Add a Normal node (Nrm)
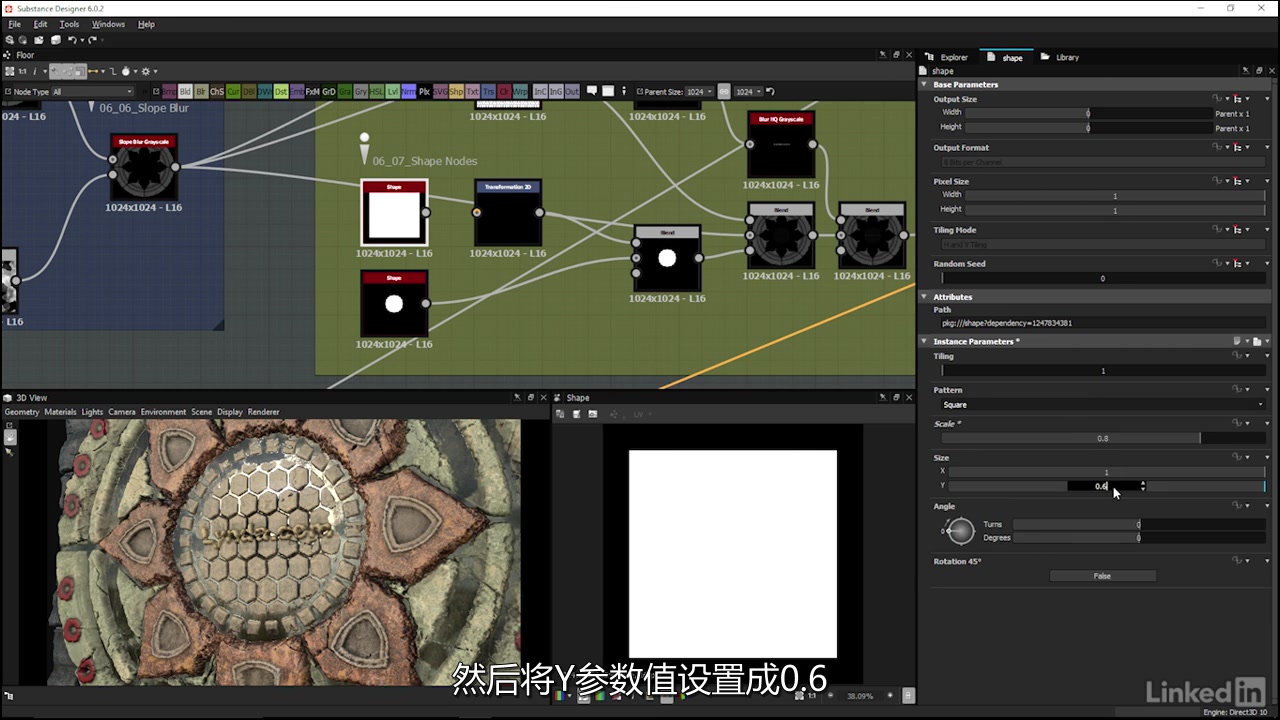Screen dimensions: 1280x720 point(408,91)
